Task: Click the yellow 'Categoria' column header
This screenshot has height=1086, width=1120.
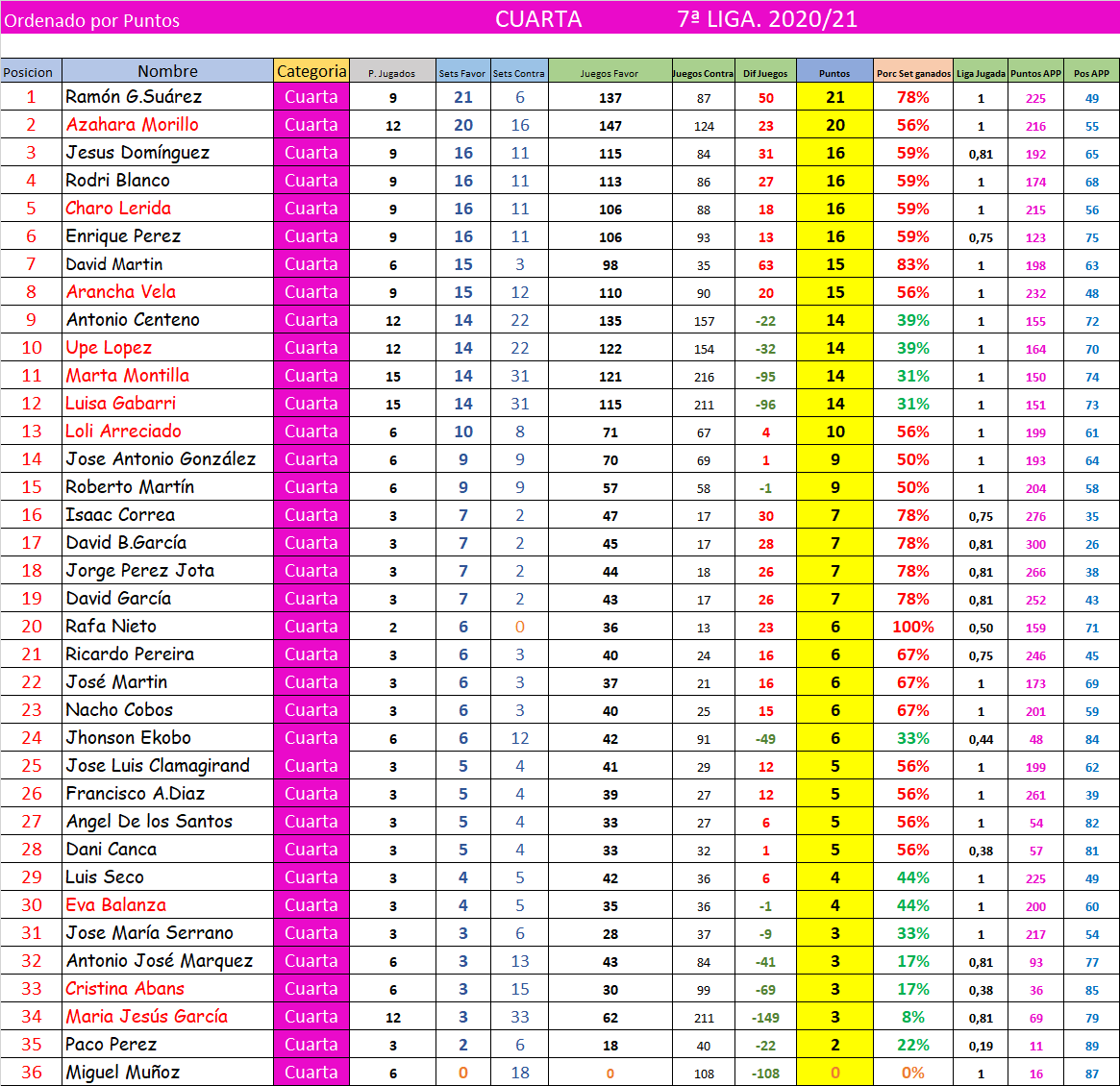Action: tap(311, 71)
